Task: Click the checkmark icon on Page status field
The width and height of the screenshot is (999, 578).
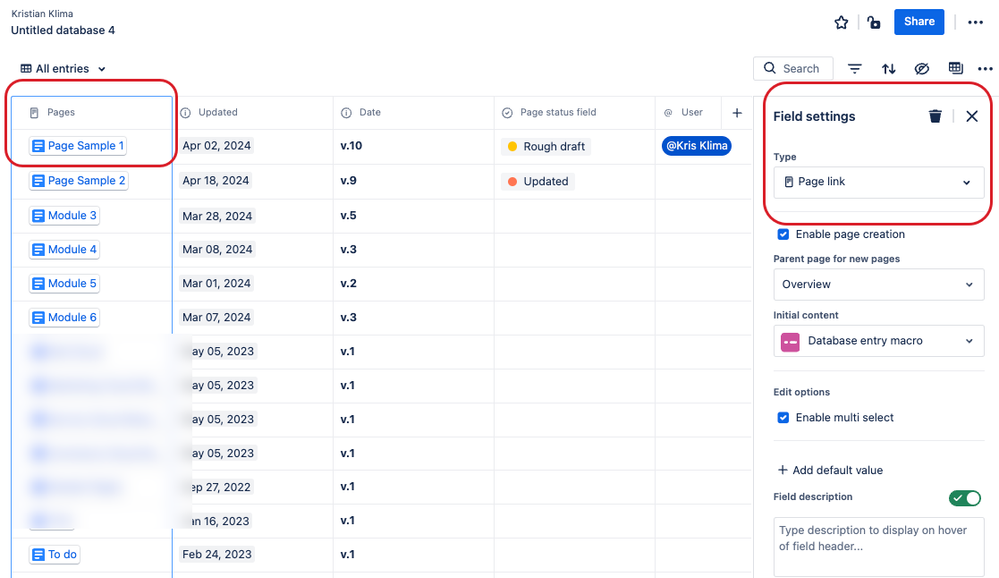Action: pos(508,112)
